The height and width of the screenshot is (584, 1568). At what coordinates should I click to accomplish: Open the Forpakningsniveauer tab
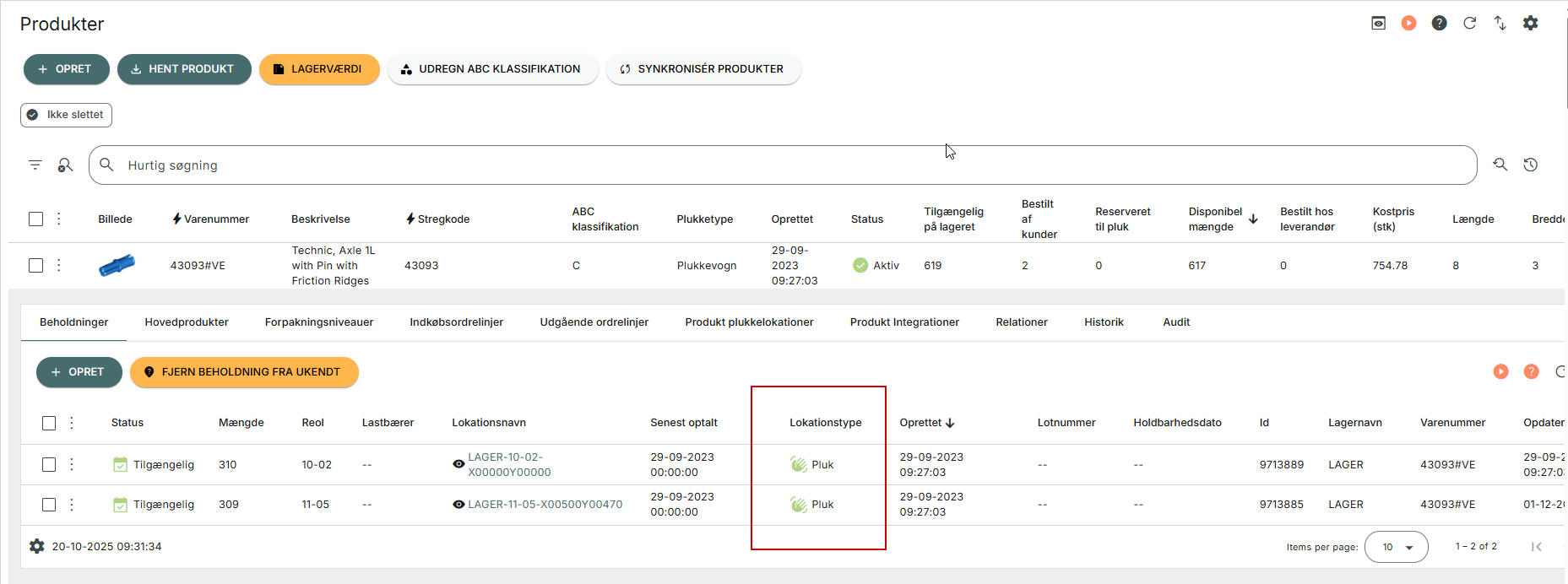319,322
